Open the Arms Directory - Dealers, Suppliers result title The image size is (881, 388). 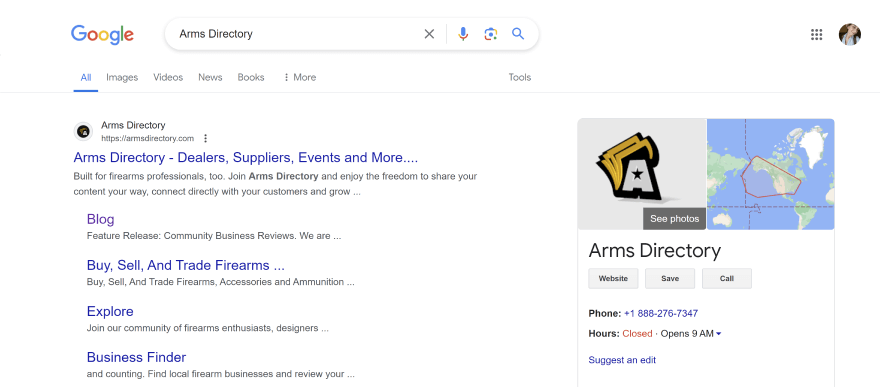(x=246, y=157)
